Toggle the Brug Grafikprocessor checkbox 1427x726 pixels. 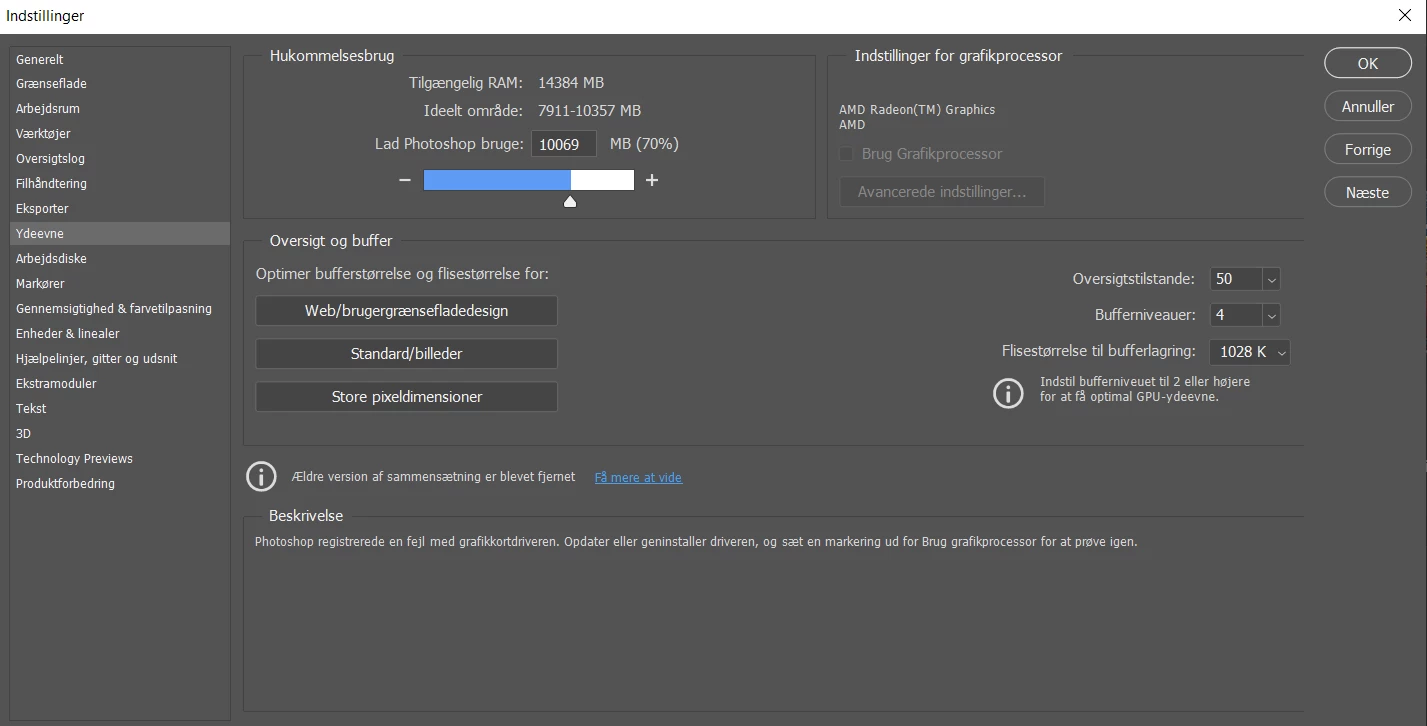pyautogui.click(x=846, y=154)
